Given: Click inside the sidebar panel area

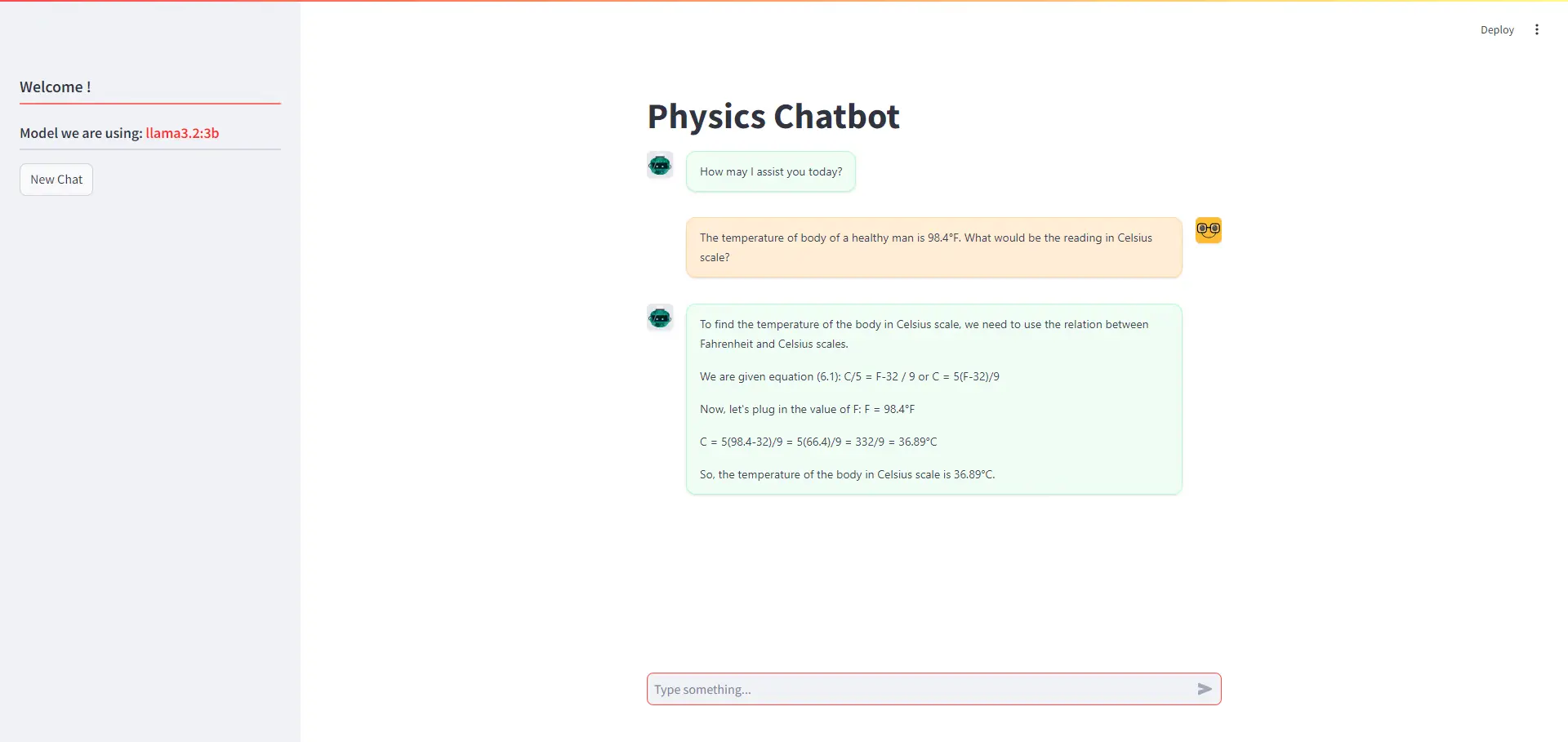Looking at the screenshot, I should 150,408.
